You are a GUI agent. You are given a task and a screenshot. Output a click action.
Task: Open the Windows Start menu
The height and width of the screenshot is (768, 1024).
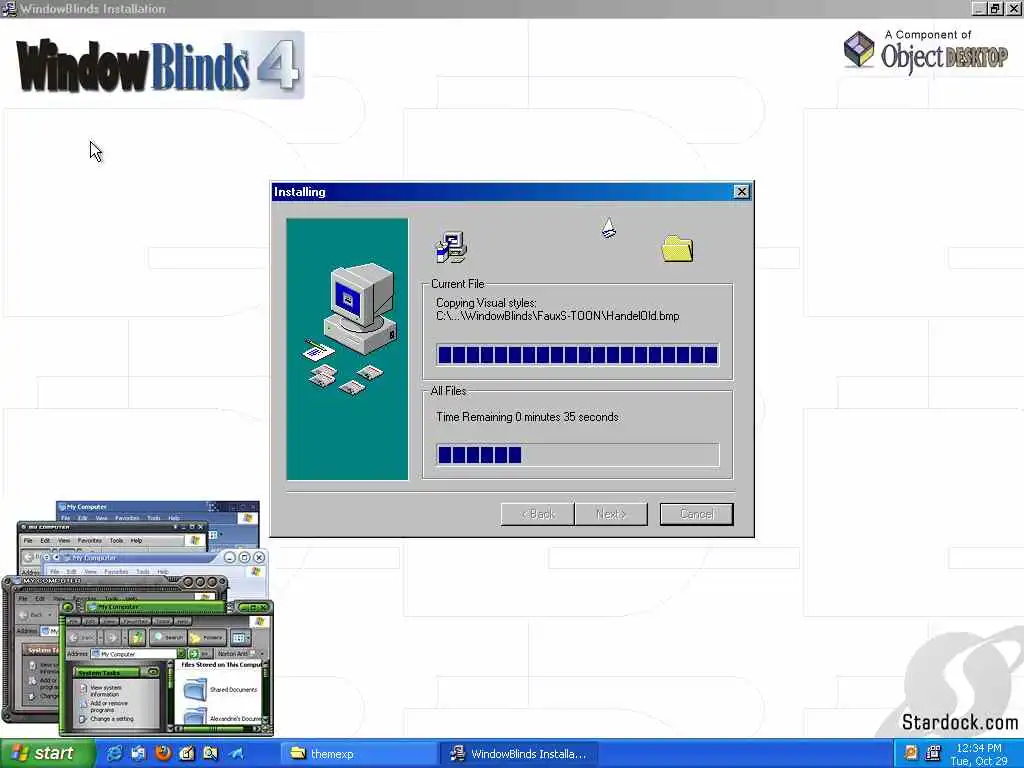pos(46,754)
